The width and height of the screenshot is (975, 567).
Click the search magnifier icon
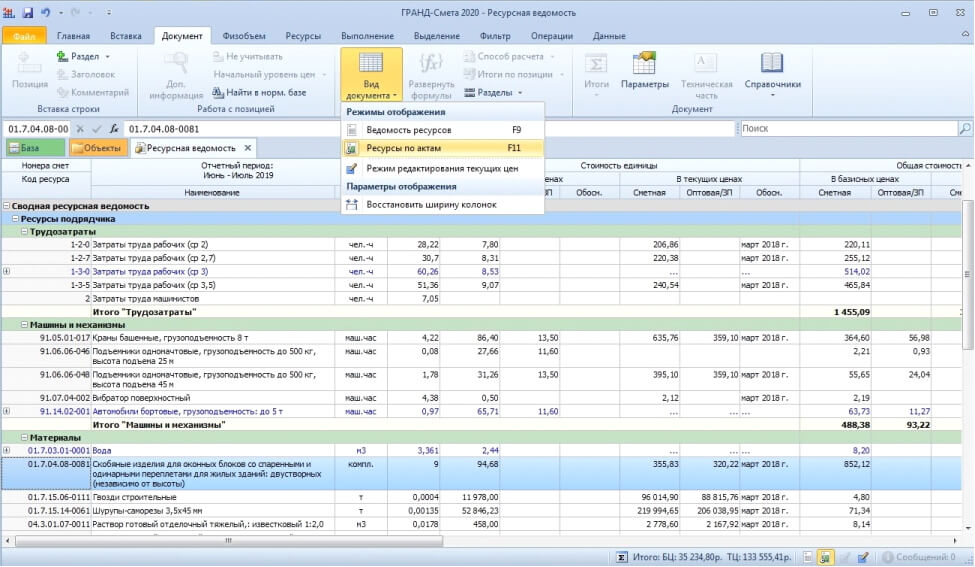(x=964, y=129)
